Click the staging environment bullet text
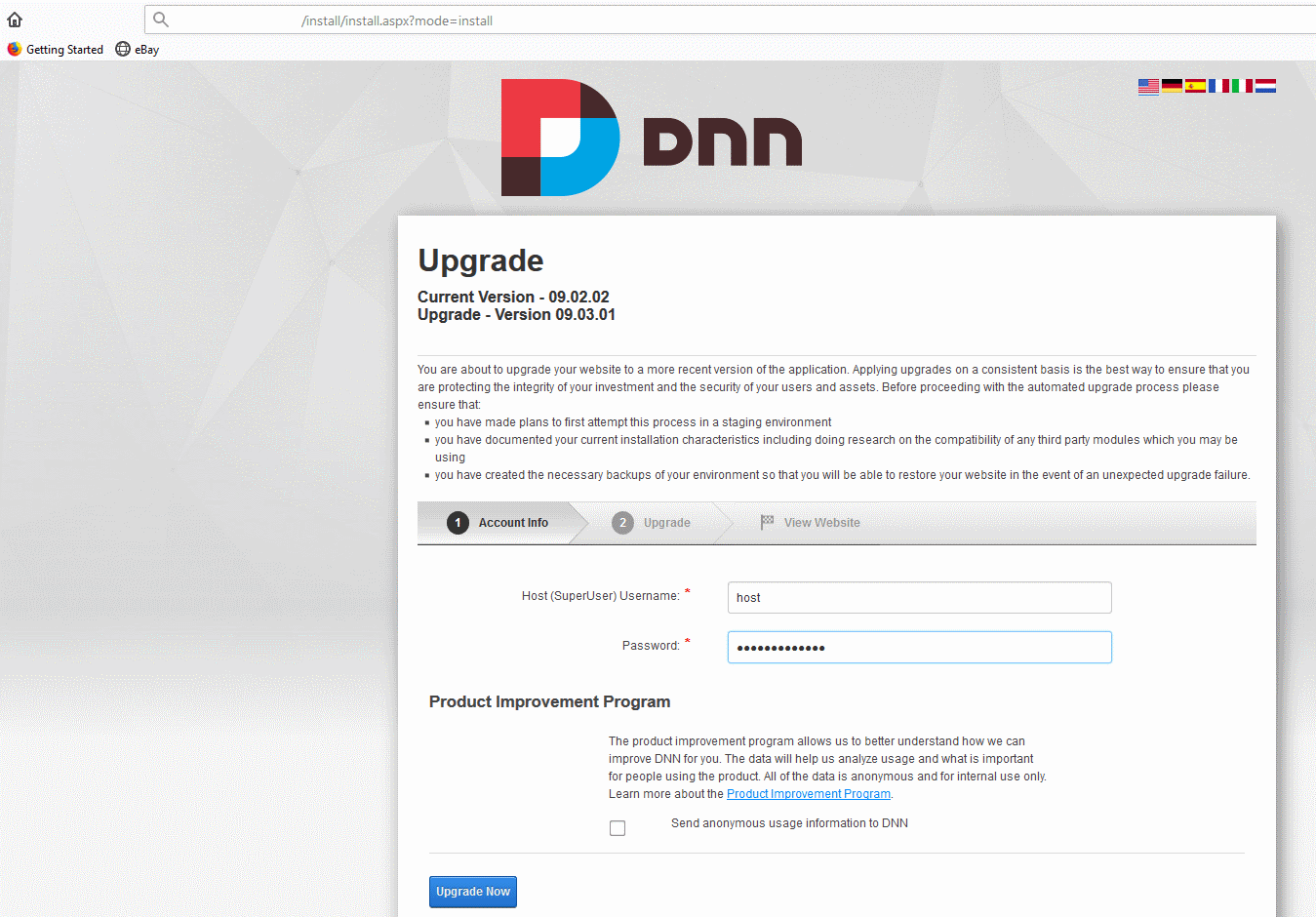The image size is (1316, 917). pyautogui.click(x=633, y=422)
